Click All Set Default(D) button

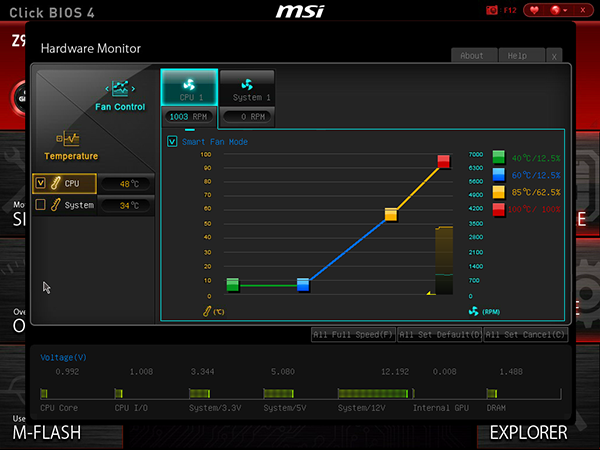click(x=439, y=335)
